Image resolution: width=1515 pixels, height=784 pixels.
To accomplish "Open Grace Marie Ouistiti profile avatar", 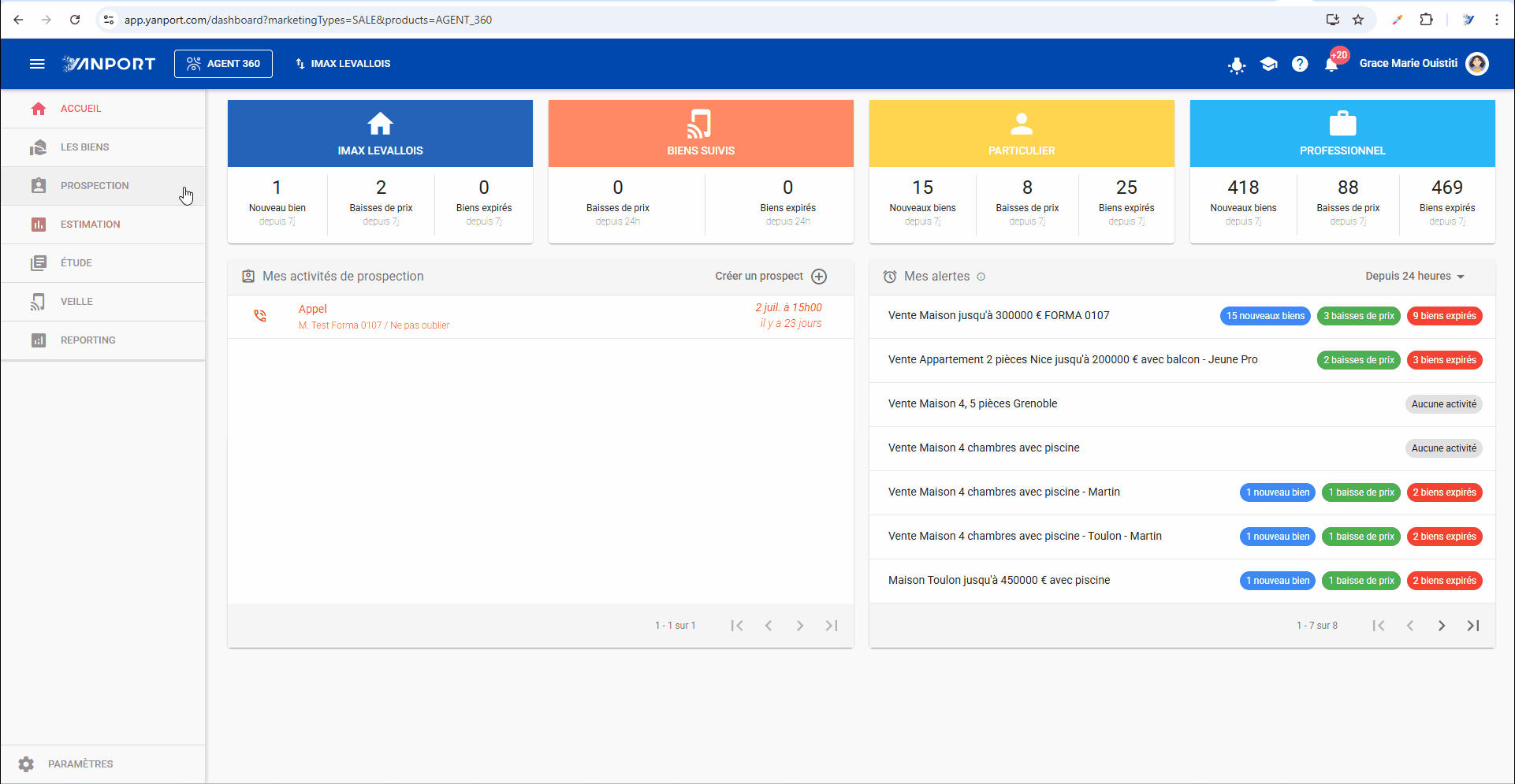I will pyautogui.click(x=1477, y=64).
